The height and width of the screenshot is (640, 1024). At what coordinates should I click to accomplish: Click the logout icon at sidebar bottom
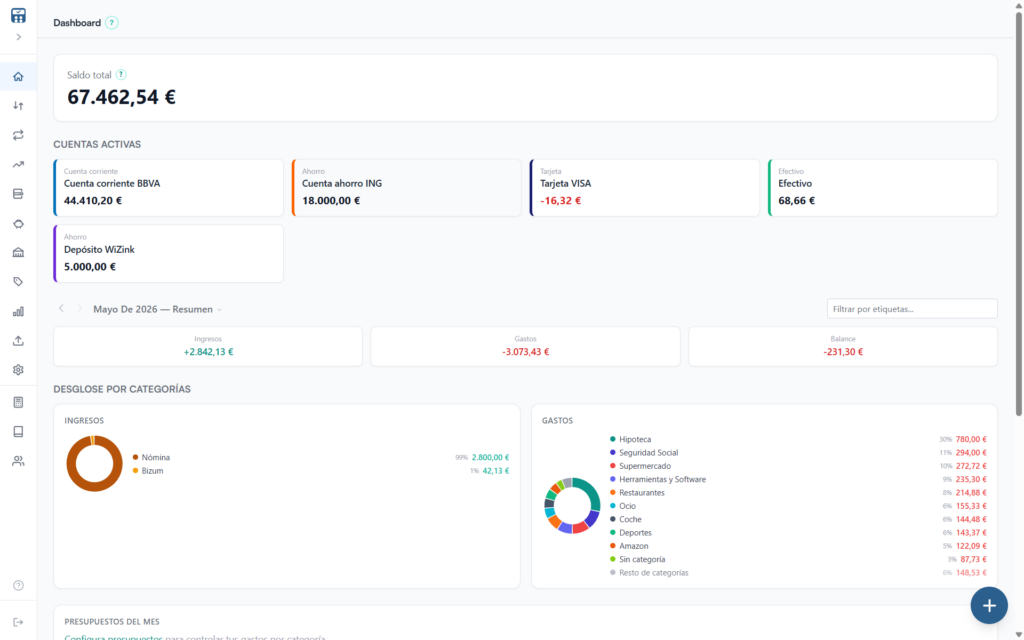18,622
